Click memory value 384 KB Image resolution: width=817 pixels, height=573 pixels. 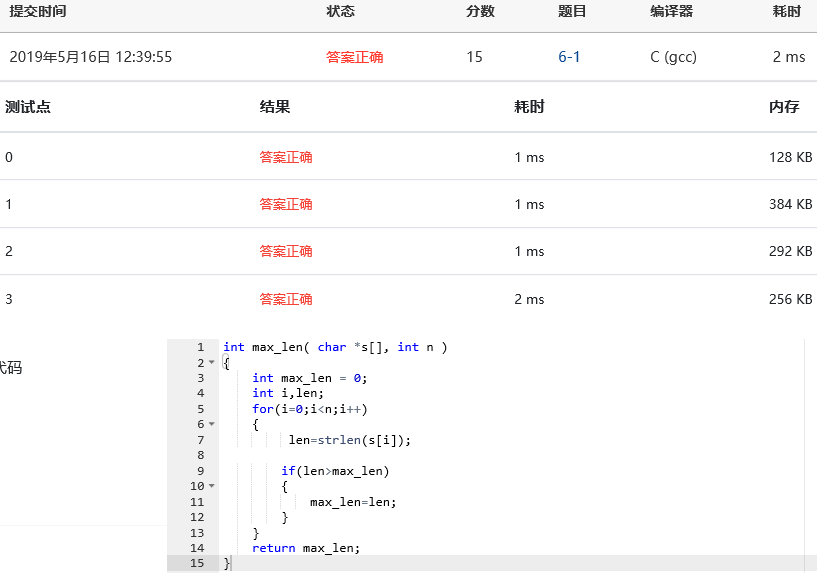click(790, 204)
